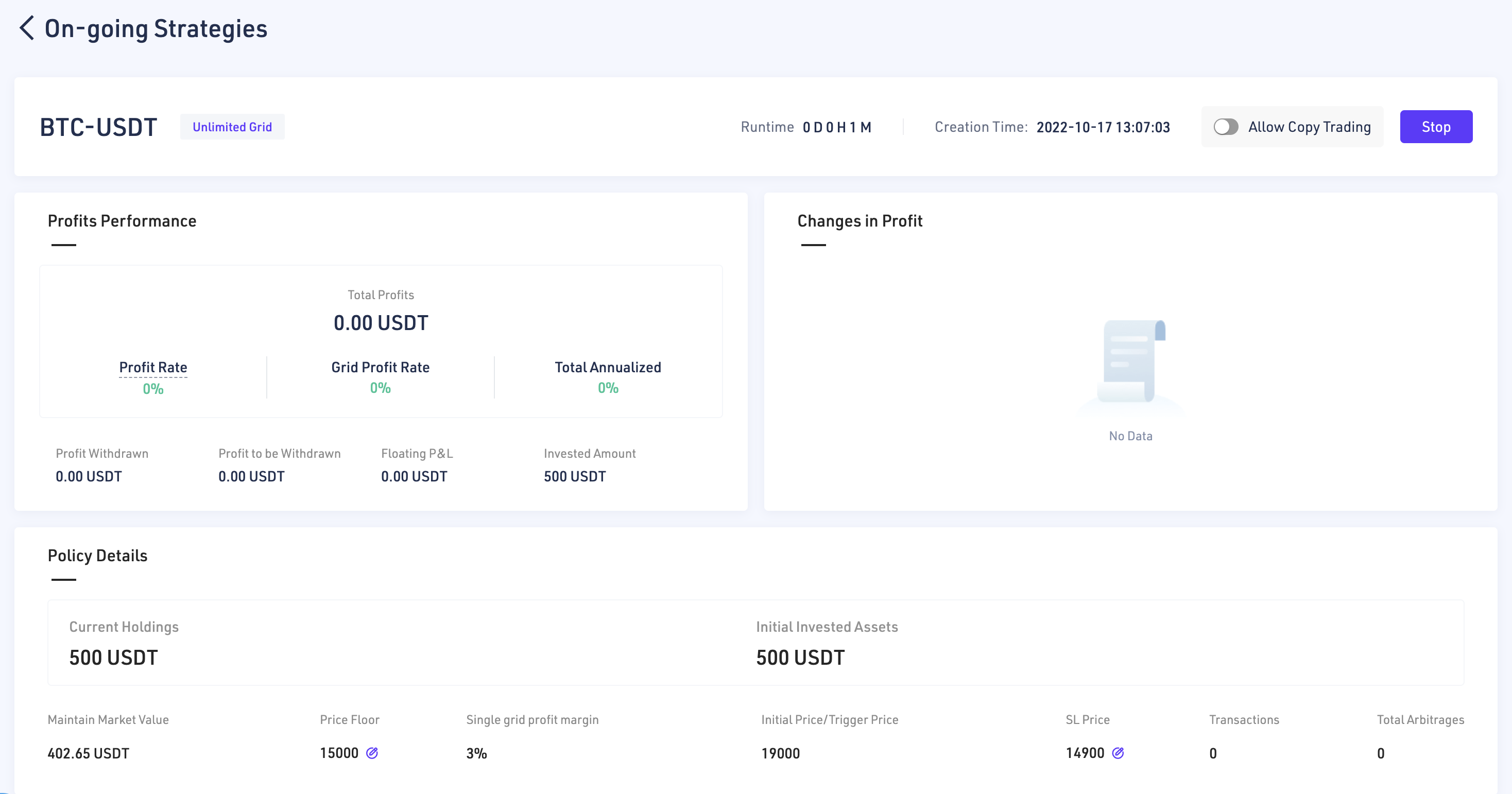The width and height of the screenshot is (1512, 794).
Task: Click the Profits Performance section heading
Action: point(122,221)
